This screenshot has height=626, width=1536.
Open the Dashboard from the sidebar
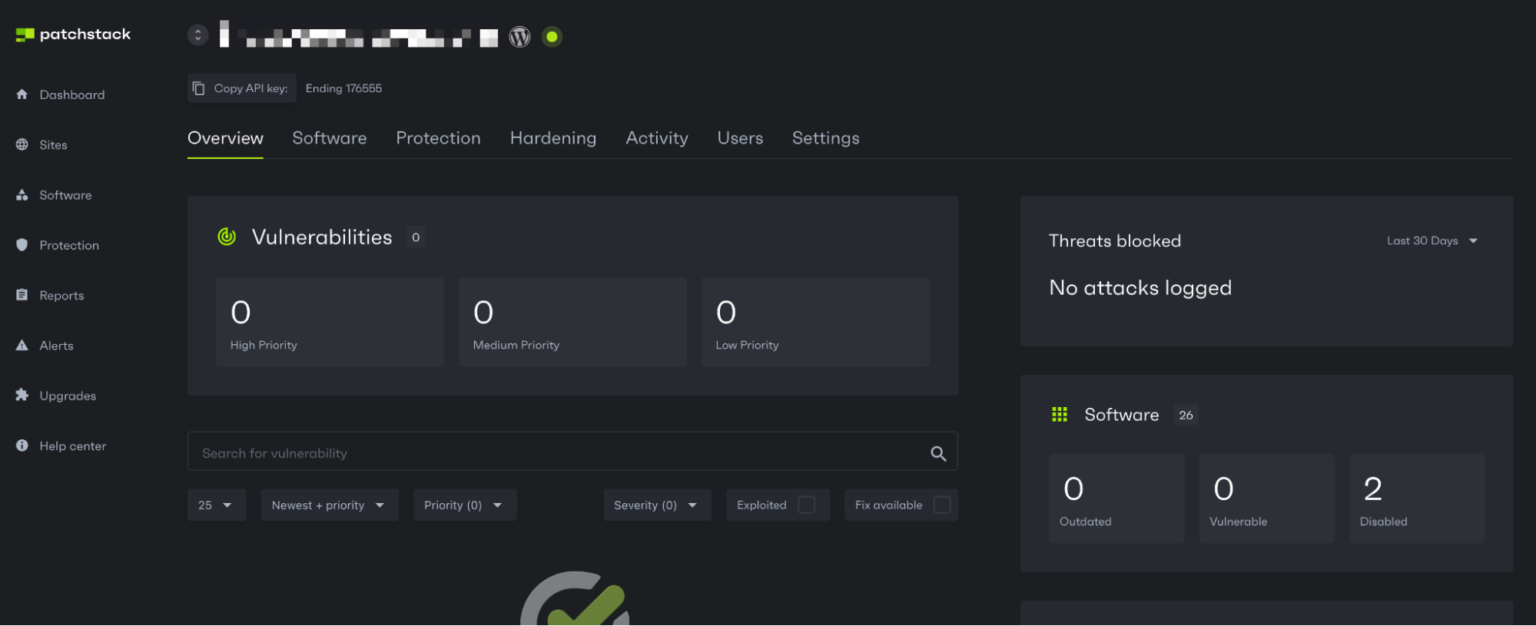click(71, 94)
